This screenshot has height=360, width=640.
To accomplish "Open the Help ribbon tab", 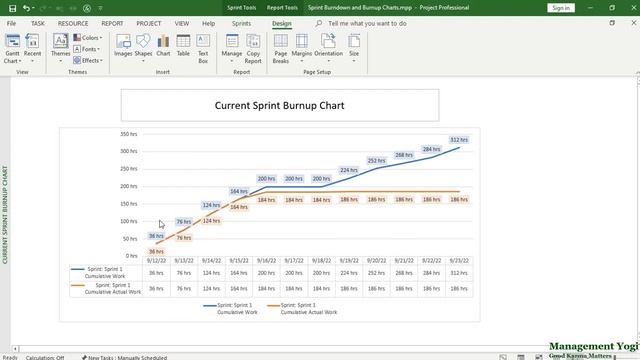I will coord(209,23).
